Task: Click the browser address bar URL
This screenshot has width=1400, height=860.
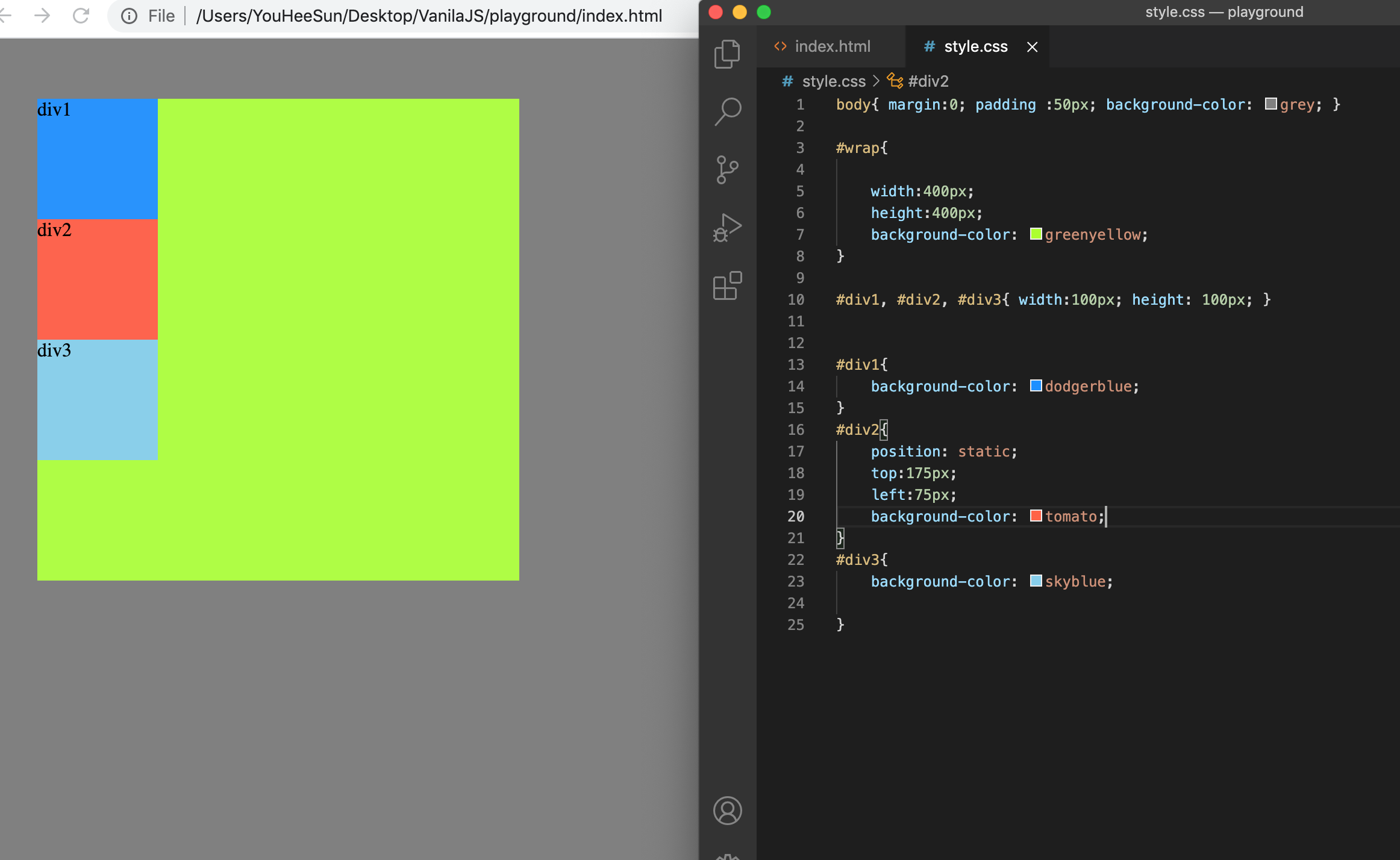Action: [x=429, y=16]
